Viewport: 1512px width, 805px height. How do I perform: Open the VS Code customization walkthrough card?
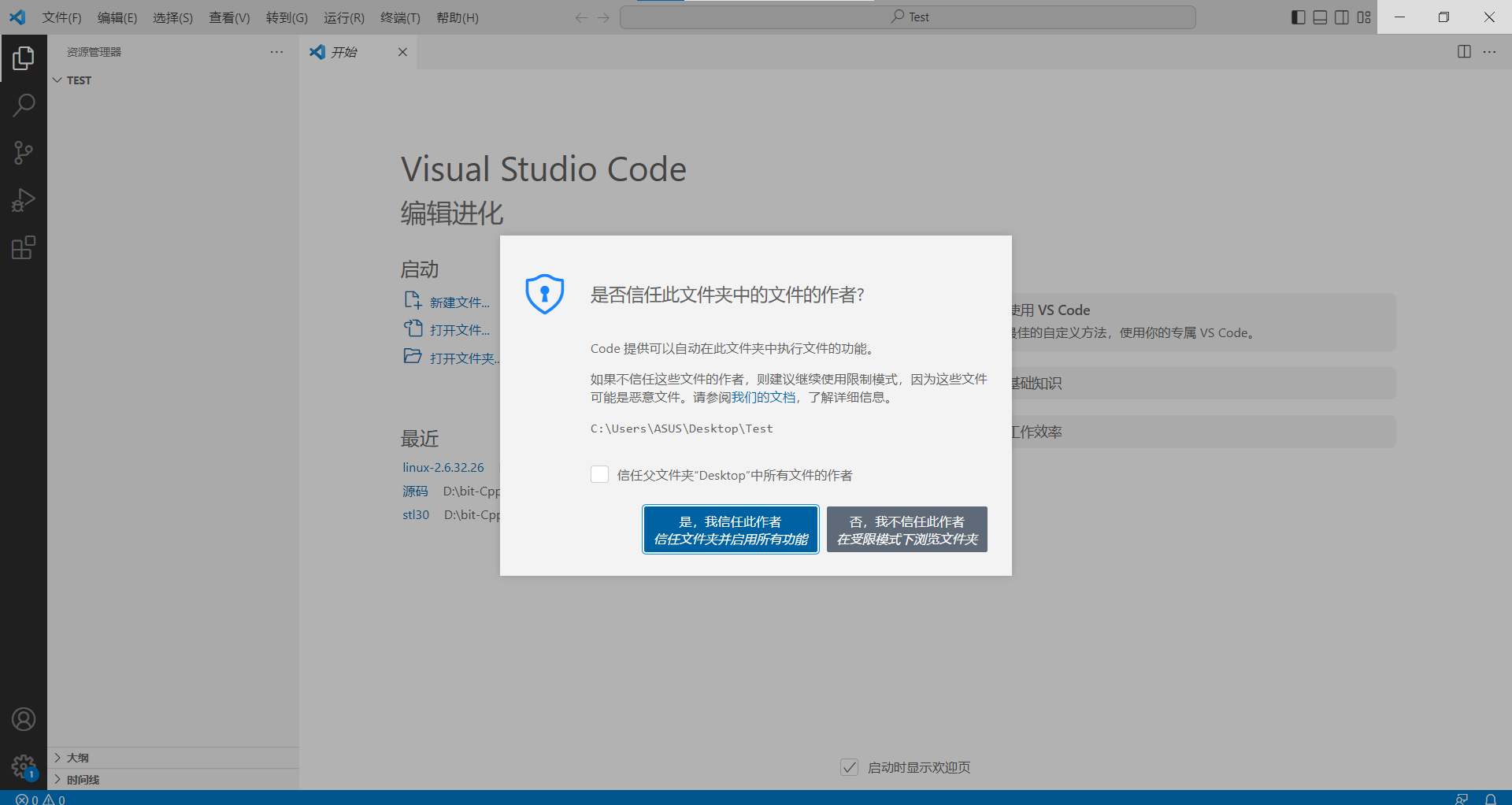(1203, 322)
